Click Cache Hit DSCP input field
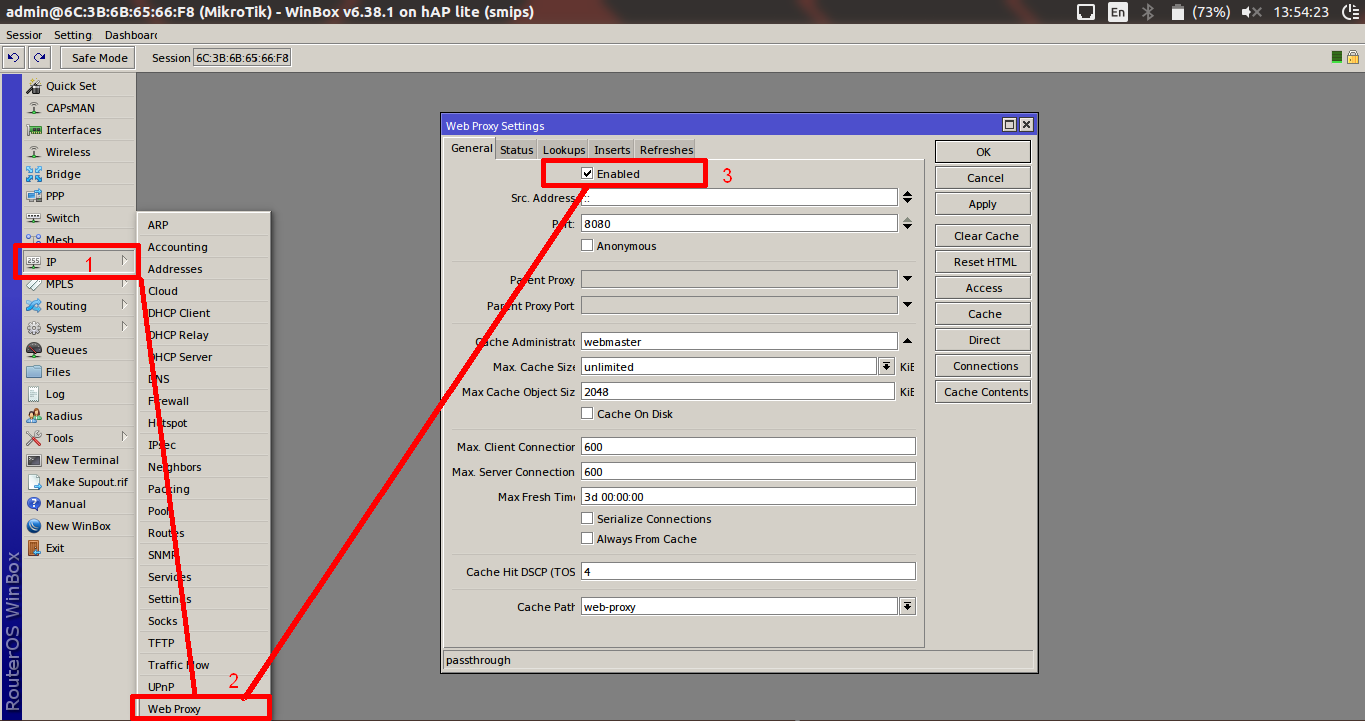 (x=748, y=571)
